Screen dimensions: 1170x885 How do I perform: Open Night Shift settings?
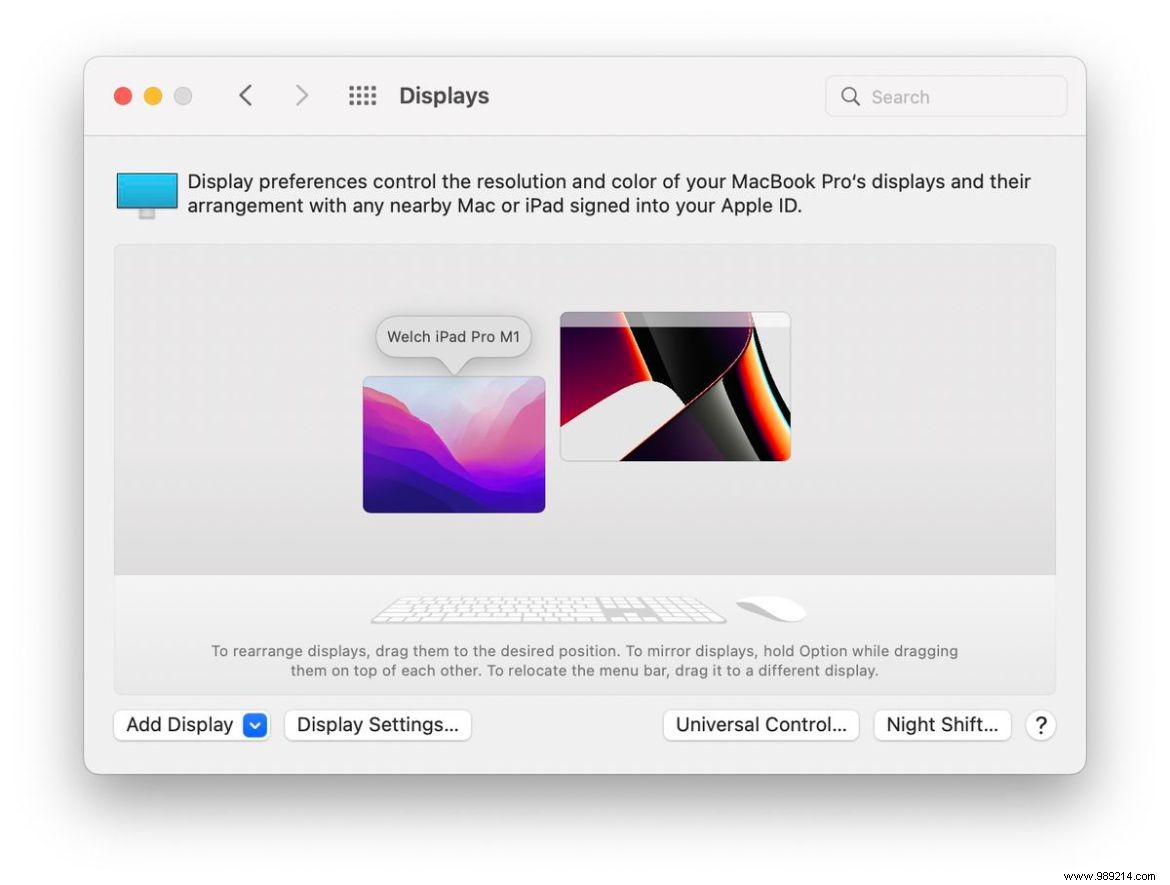tap(941, 725)
